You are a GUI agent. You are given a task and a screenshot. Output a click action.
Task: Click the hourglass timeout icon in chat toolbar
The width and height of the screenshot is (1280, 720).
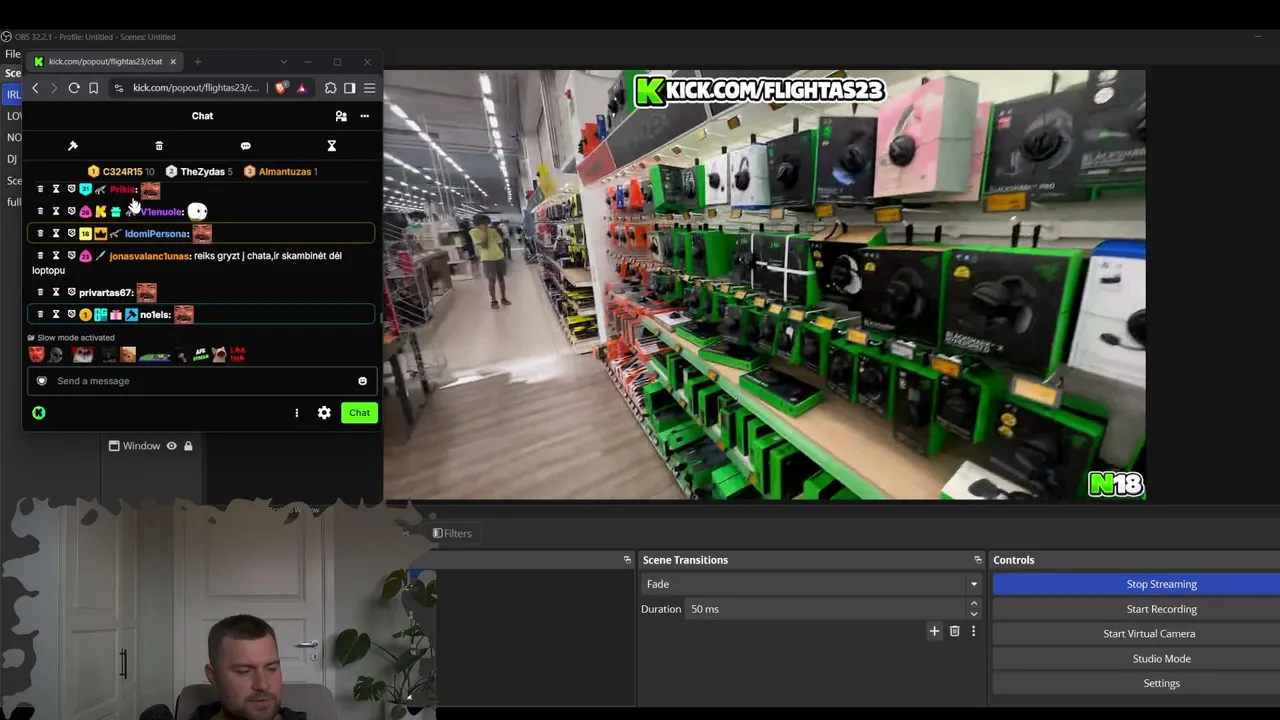click(331, 146)
